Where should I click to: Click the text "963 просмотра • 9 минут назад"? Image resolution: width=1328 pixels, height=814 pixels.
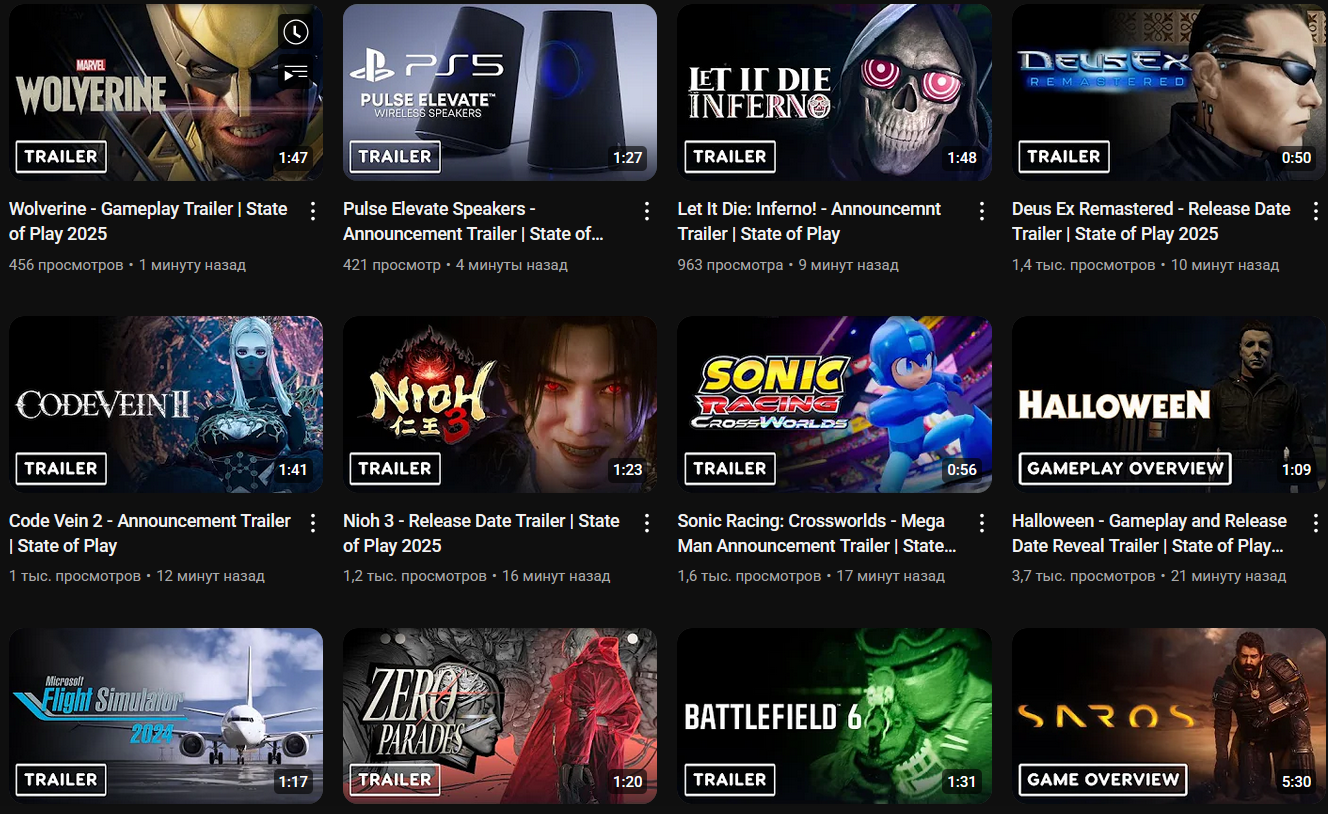[x=788, y=265]
